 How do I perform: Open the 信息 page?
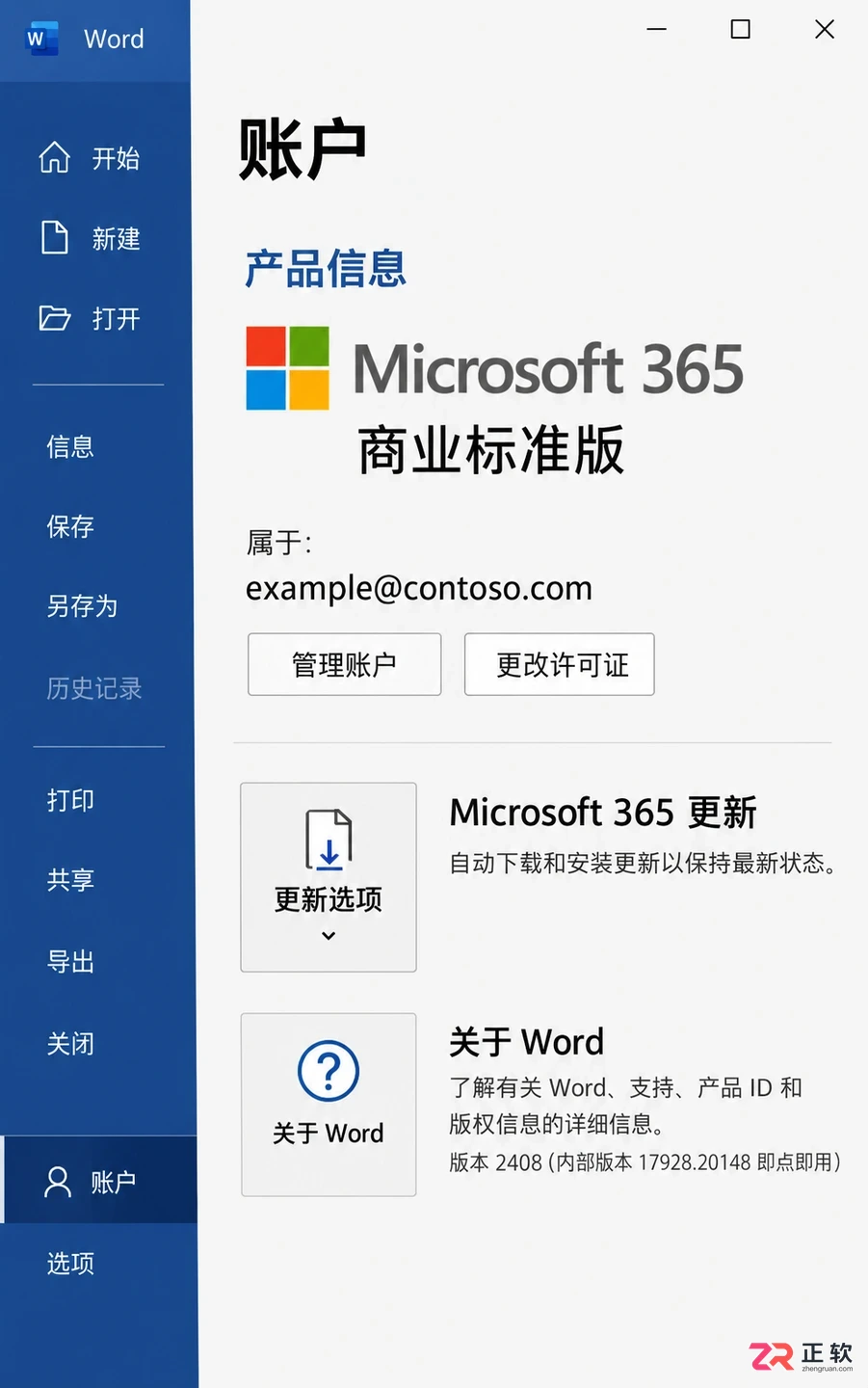coord(70,446)
